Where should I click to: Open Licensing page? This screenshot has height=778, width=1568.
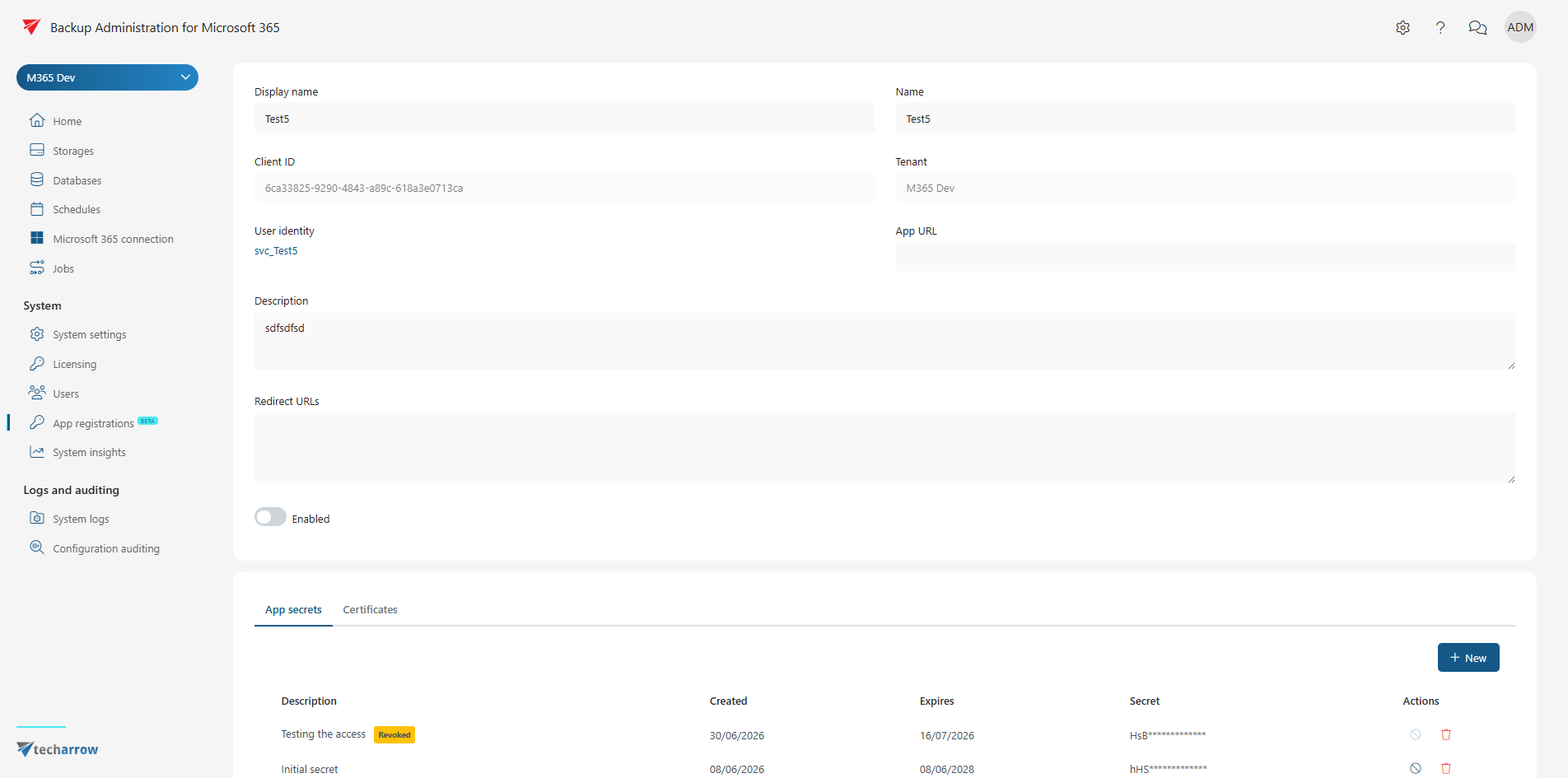[74, 365]
